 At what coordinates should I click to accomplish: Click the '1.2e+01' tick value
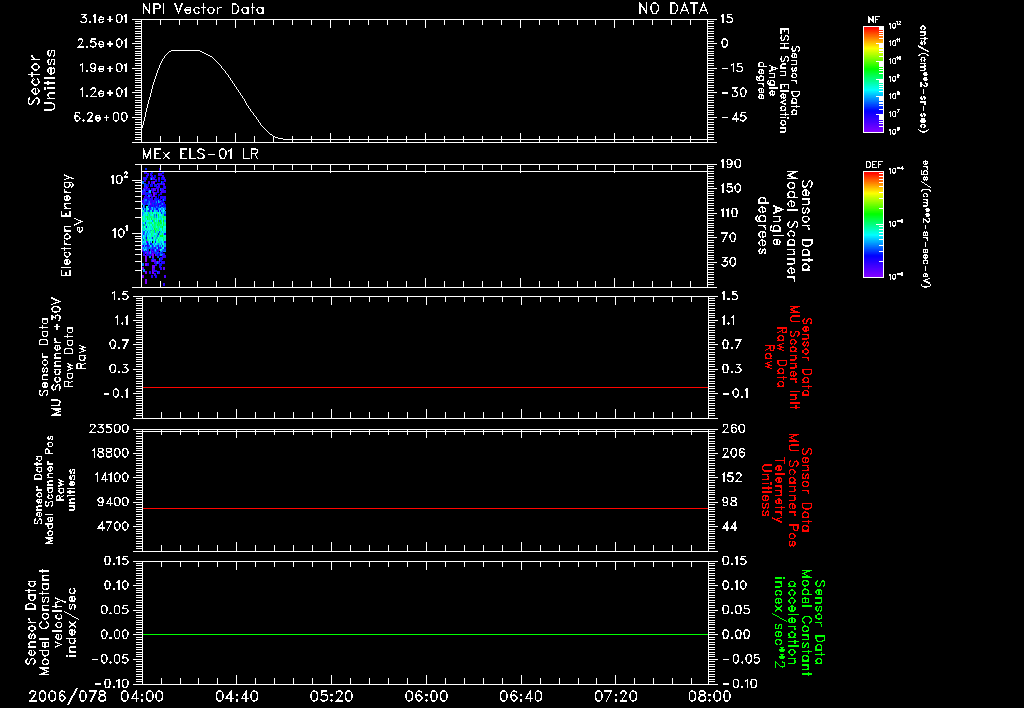[x=104, y=93]
